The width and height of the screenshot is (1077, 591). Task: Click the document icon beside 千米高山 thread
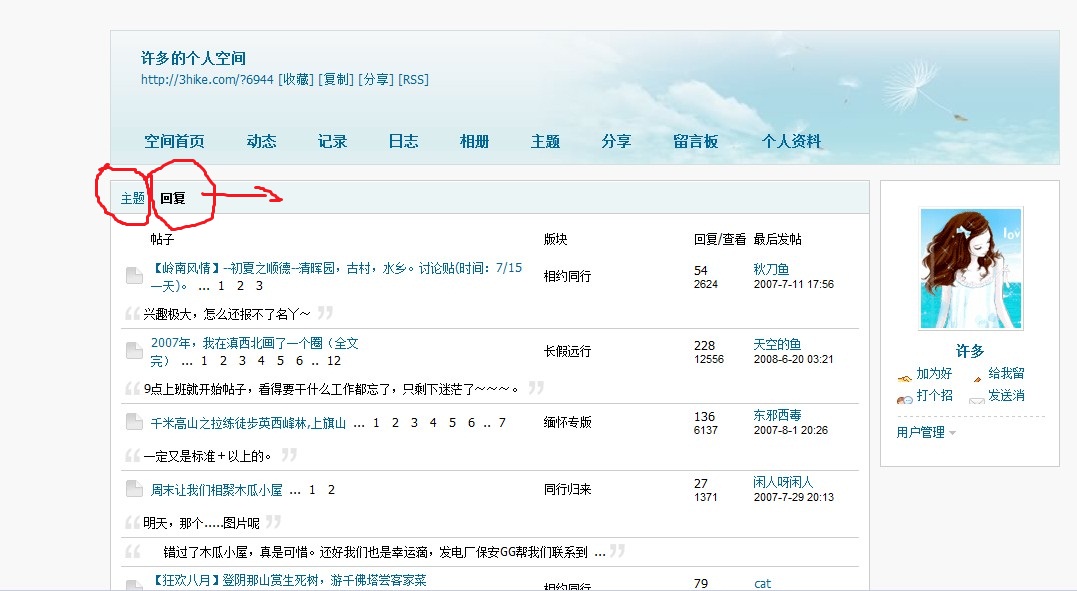pyautogui.click(x=134, y=423)
